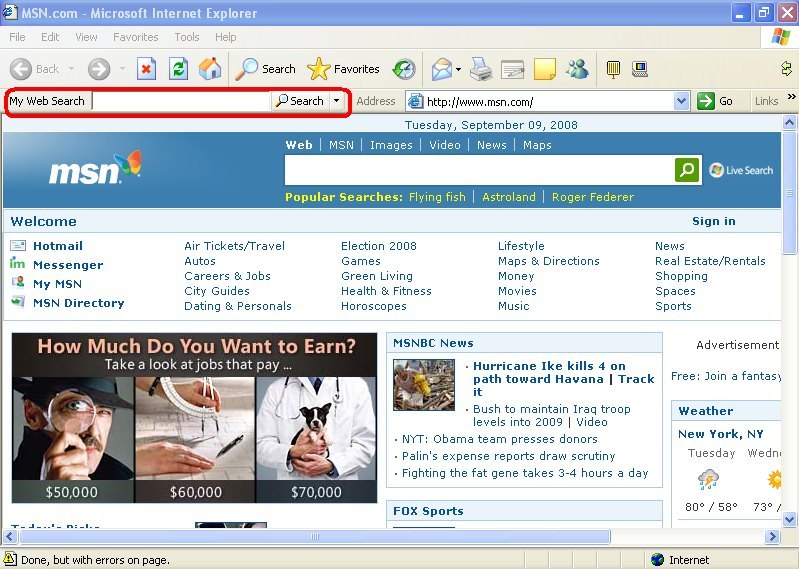
Task: Refresh the page with the Refresh icon
Action: tap(178, 69)
